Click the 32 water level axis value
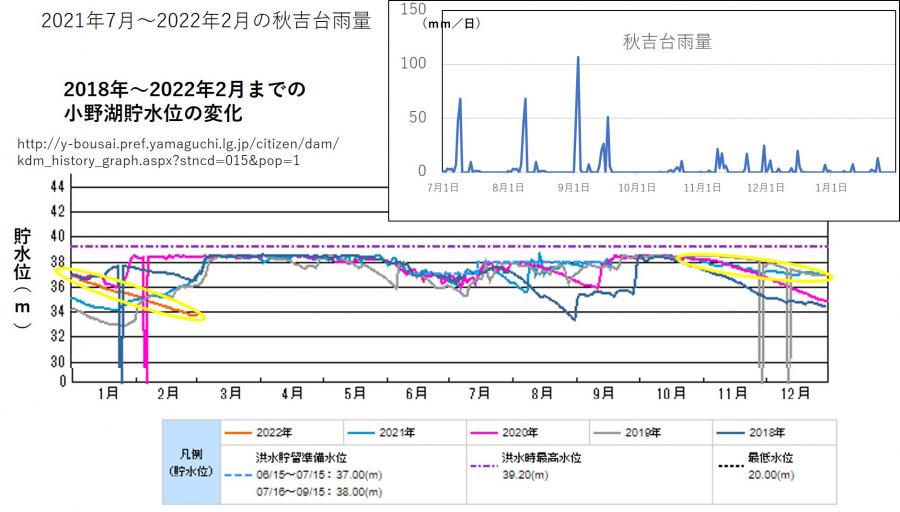The width and height of the screenshot is (900, 512). click(x=58, y=336)
